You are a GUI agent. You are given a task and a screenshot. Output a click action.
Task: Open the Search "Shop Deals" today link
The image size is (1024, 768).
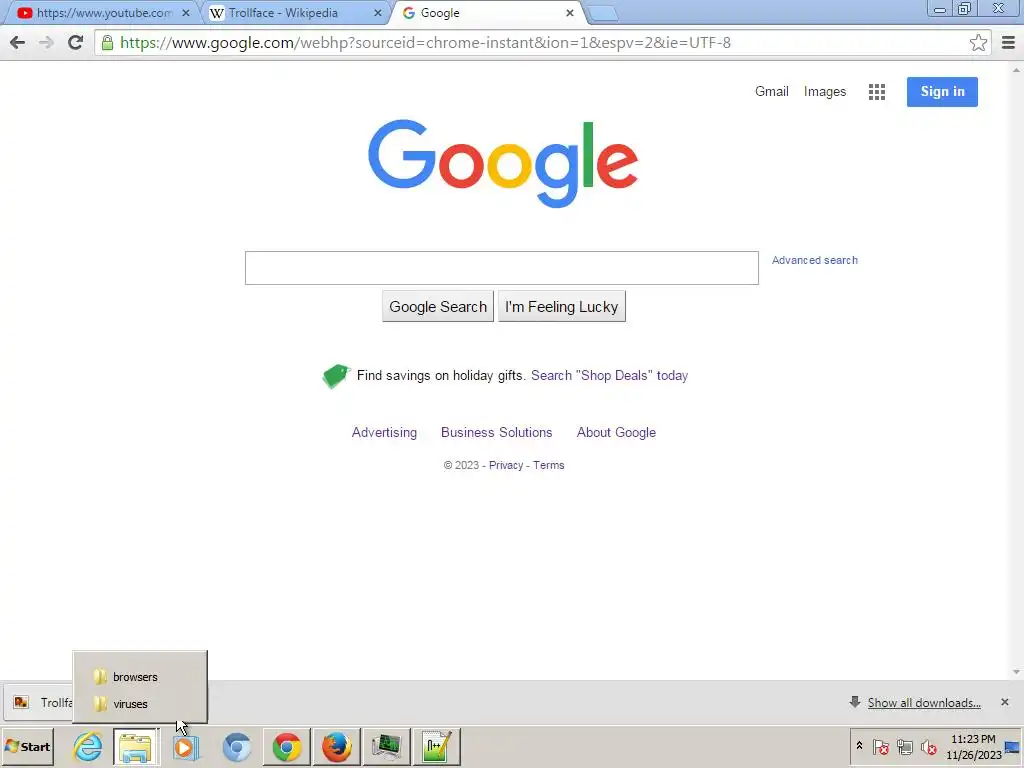click(x=609, y=376)
